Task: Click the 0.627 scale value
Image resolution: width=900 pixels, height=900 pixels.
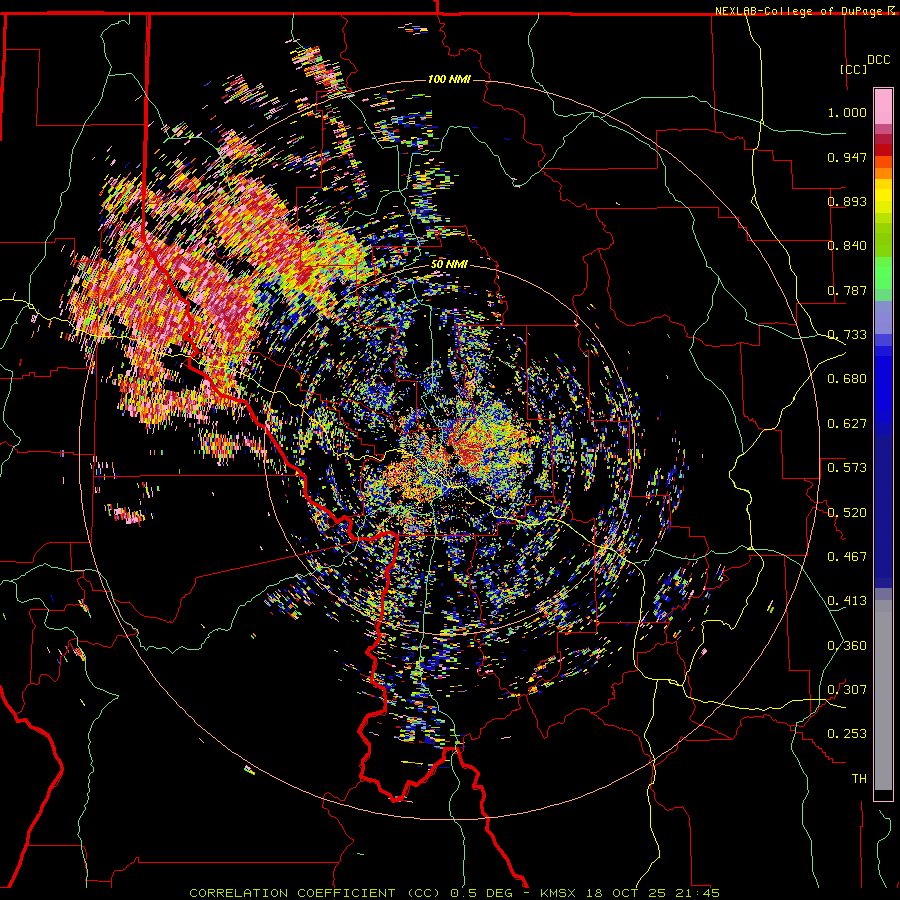Action: [x=847, y=424]
